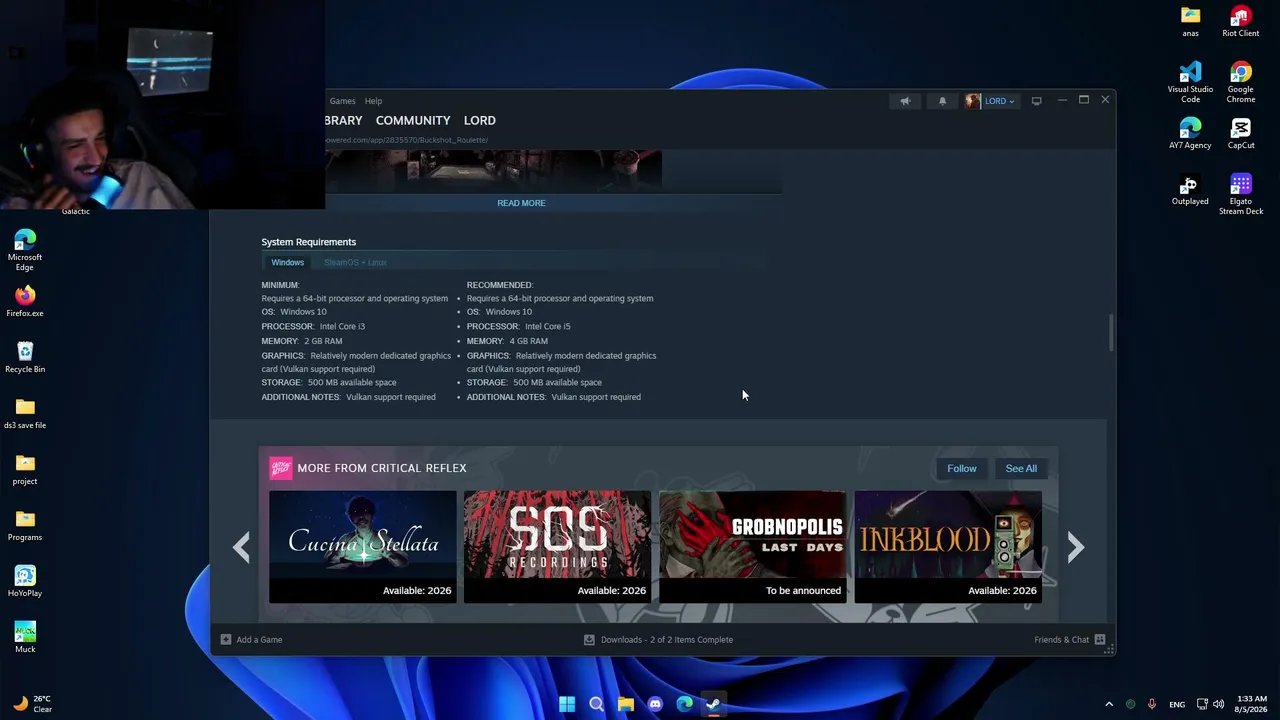The height and width of the screenshot is (720, 1280).
Task: Open Steam notifications bell
Action: pyautogui.click(x=942, y=101)
